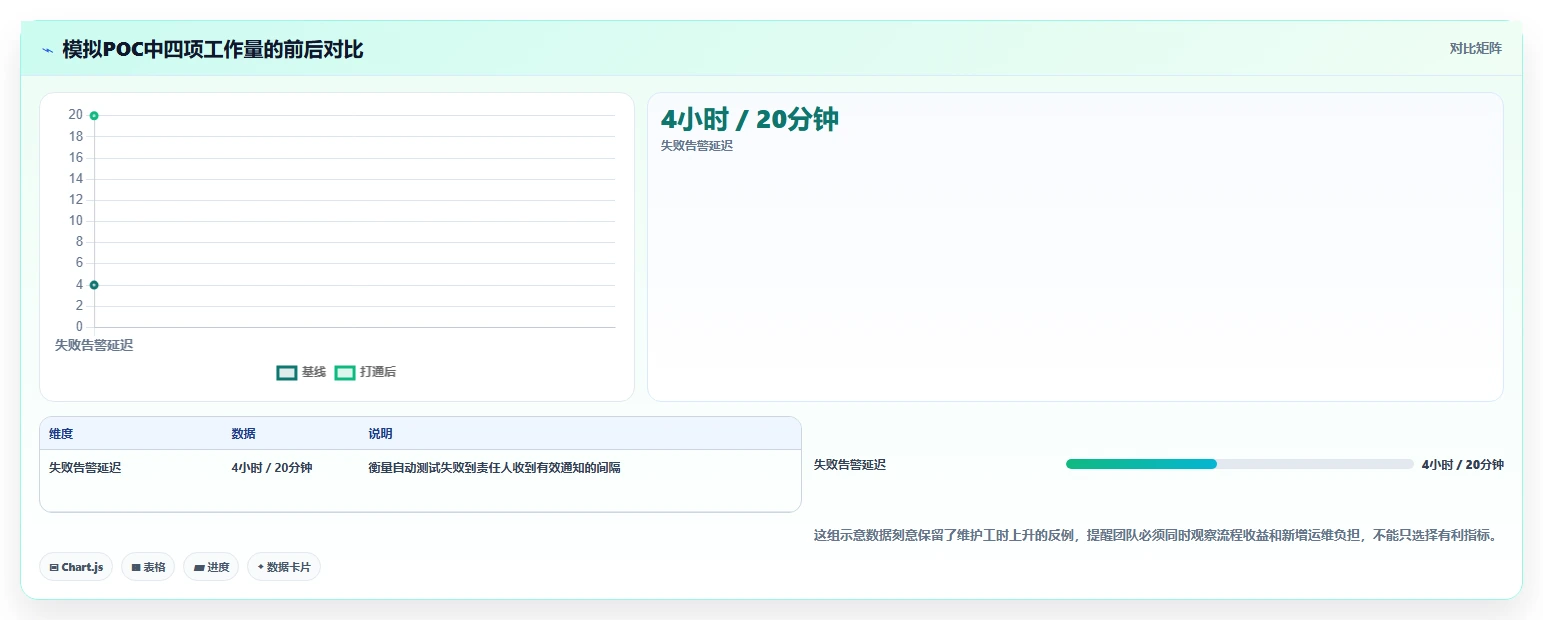Select the 进度 tag chip
The image size is (1543, 620).
(x=211, y=567)
